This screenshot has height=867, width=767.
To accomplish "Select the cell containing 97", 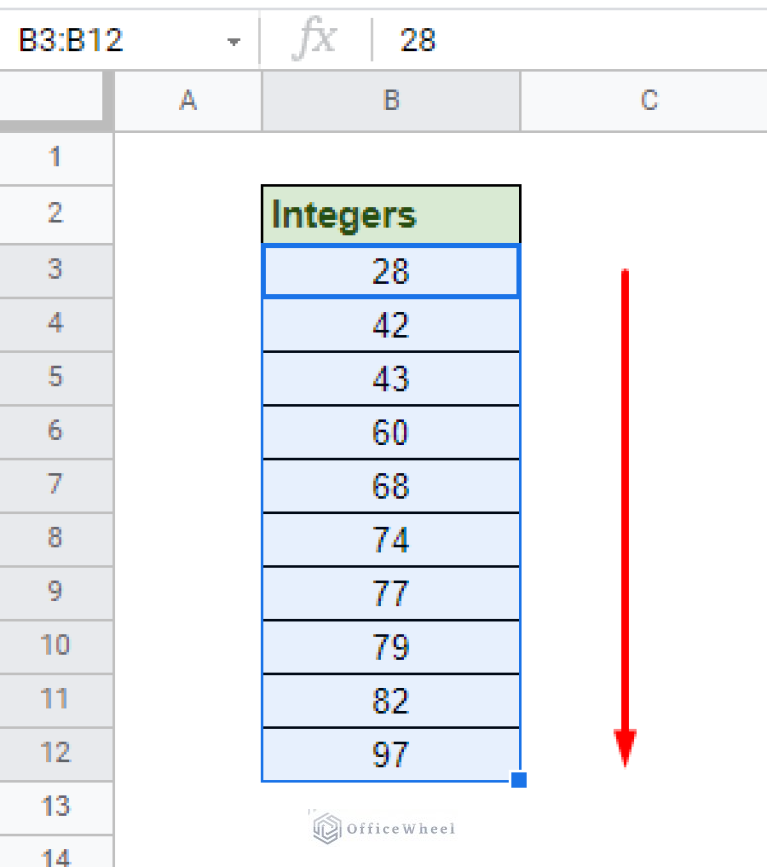I will (390, 753).
